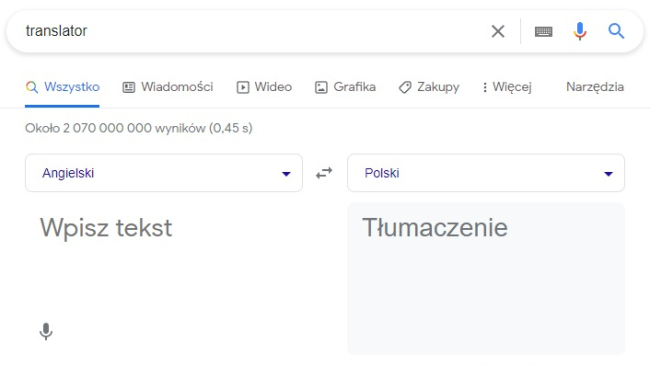Click the image icon beside Grafika
This screenshot has height=366, width=650.
321,87
